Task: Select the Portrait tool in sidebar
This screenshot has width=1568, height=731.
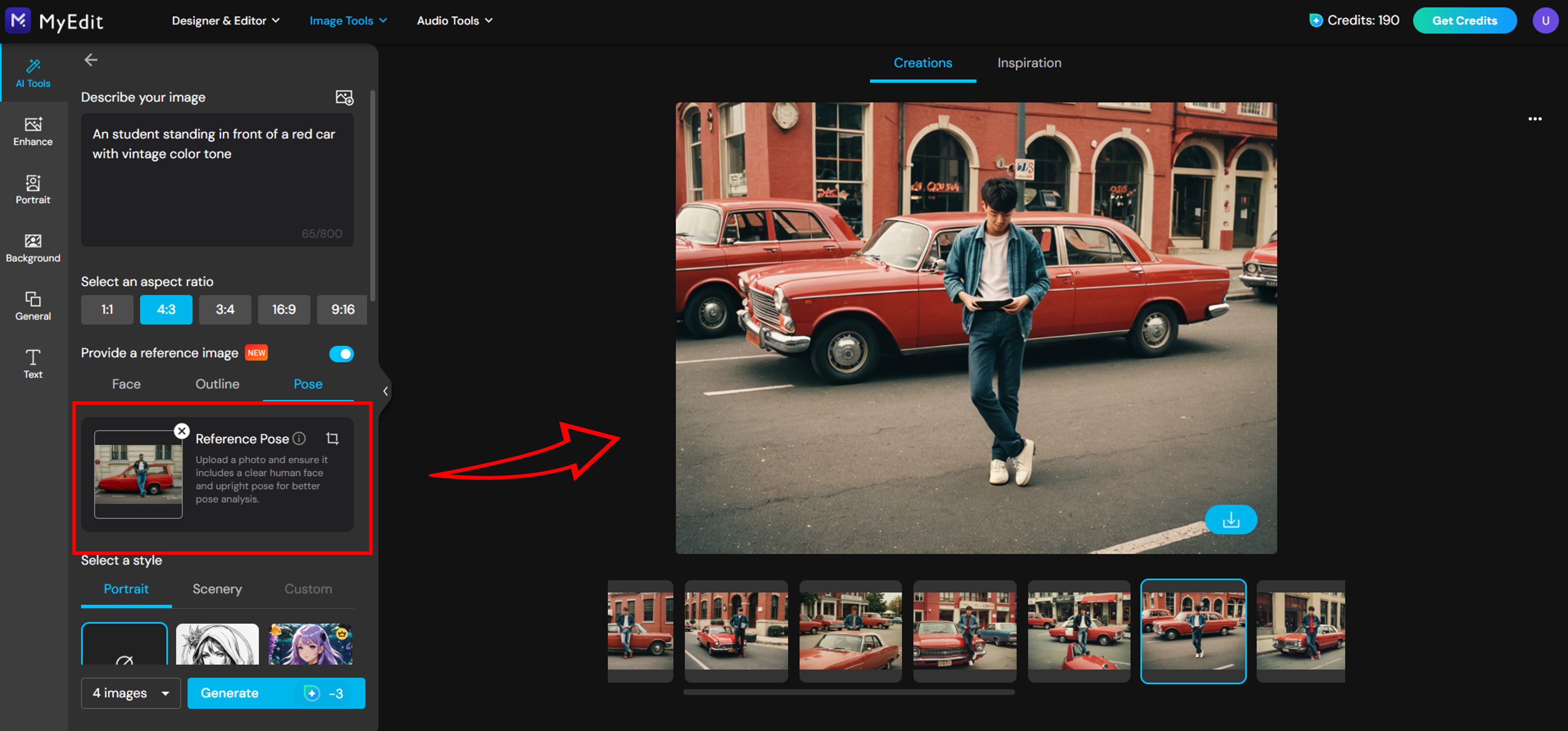Action: click(33, 189)
